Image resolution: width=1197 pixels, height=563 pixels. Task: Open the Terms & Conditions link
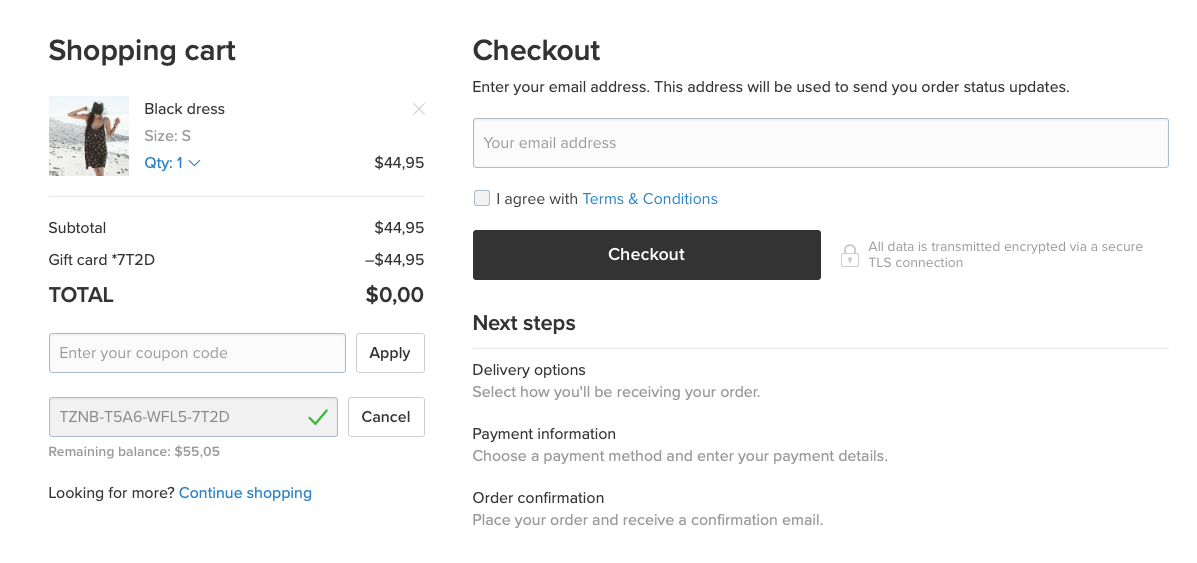point(650,199)
